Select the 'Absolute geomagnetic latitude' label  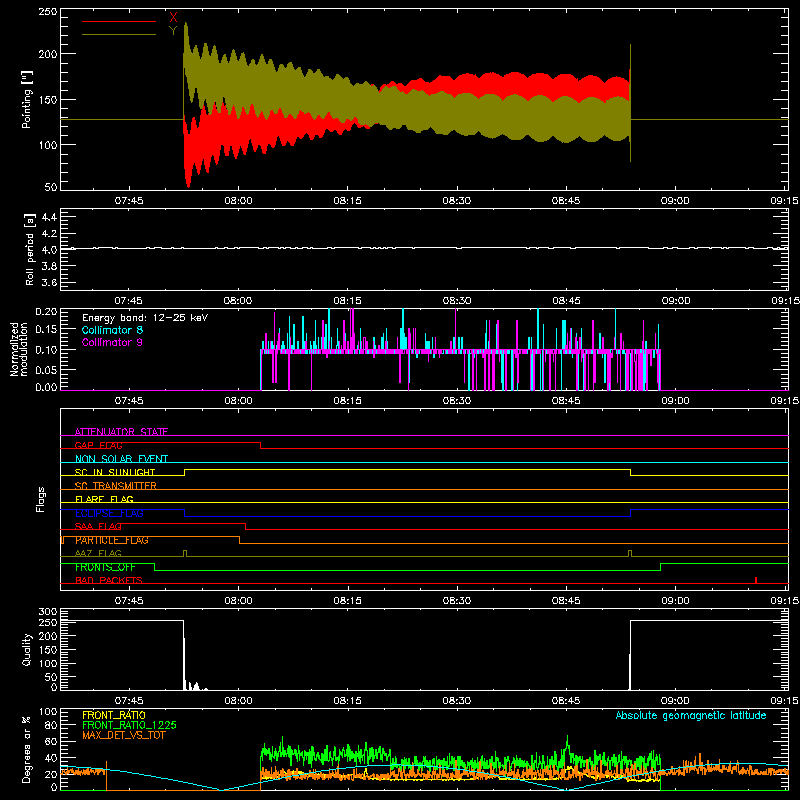pyautogui.click(x=691, y=715)
